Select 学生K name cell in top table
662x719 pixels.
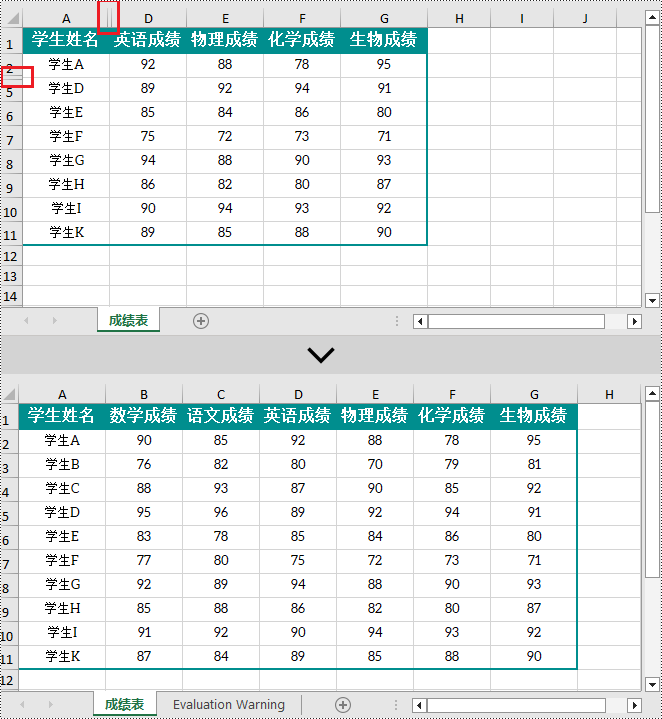[x=66, y=232]
